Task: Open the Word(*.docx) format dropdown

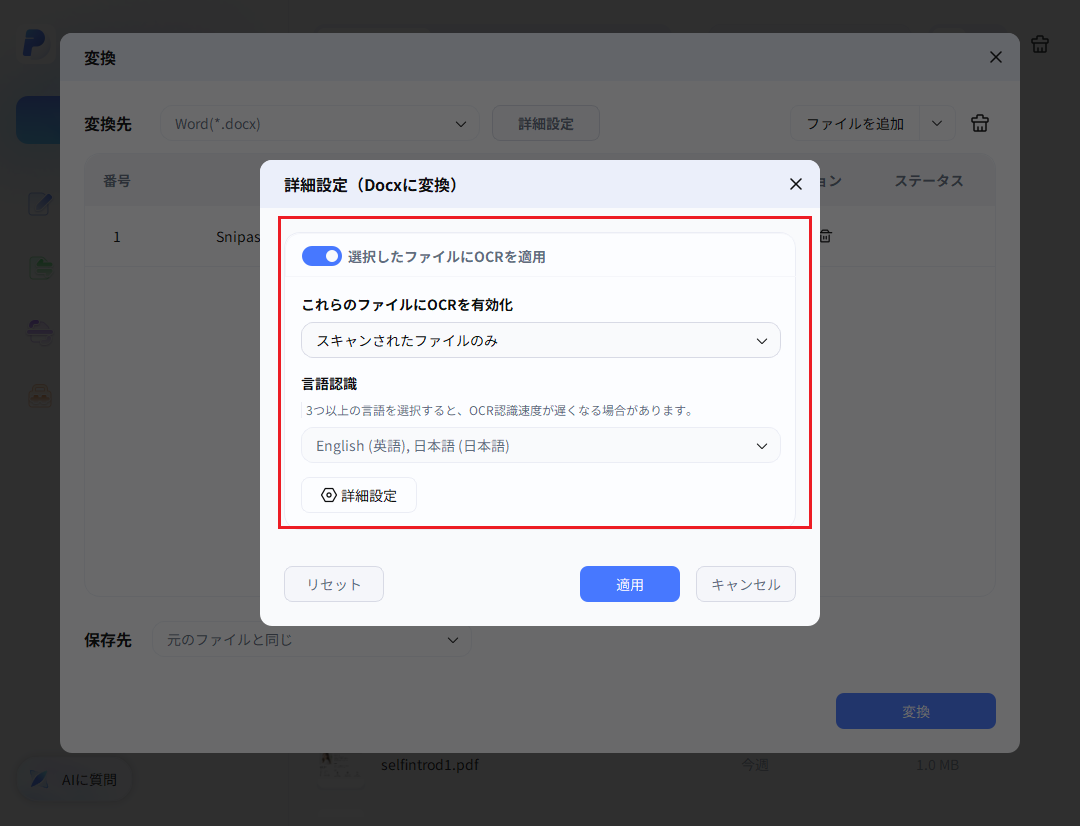Action: [x=320, y=124]
